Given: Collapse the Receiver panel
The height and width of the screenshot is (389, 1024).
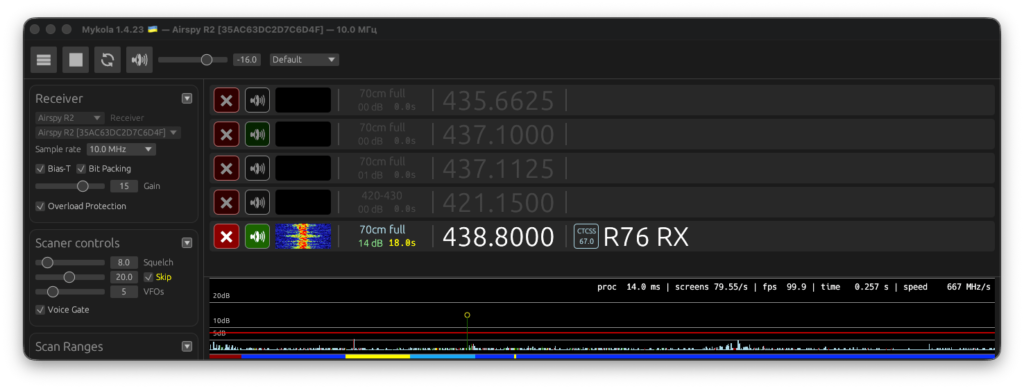Looking at the screenshot, I should tap(187, 99).
